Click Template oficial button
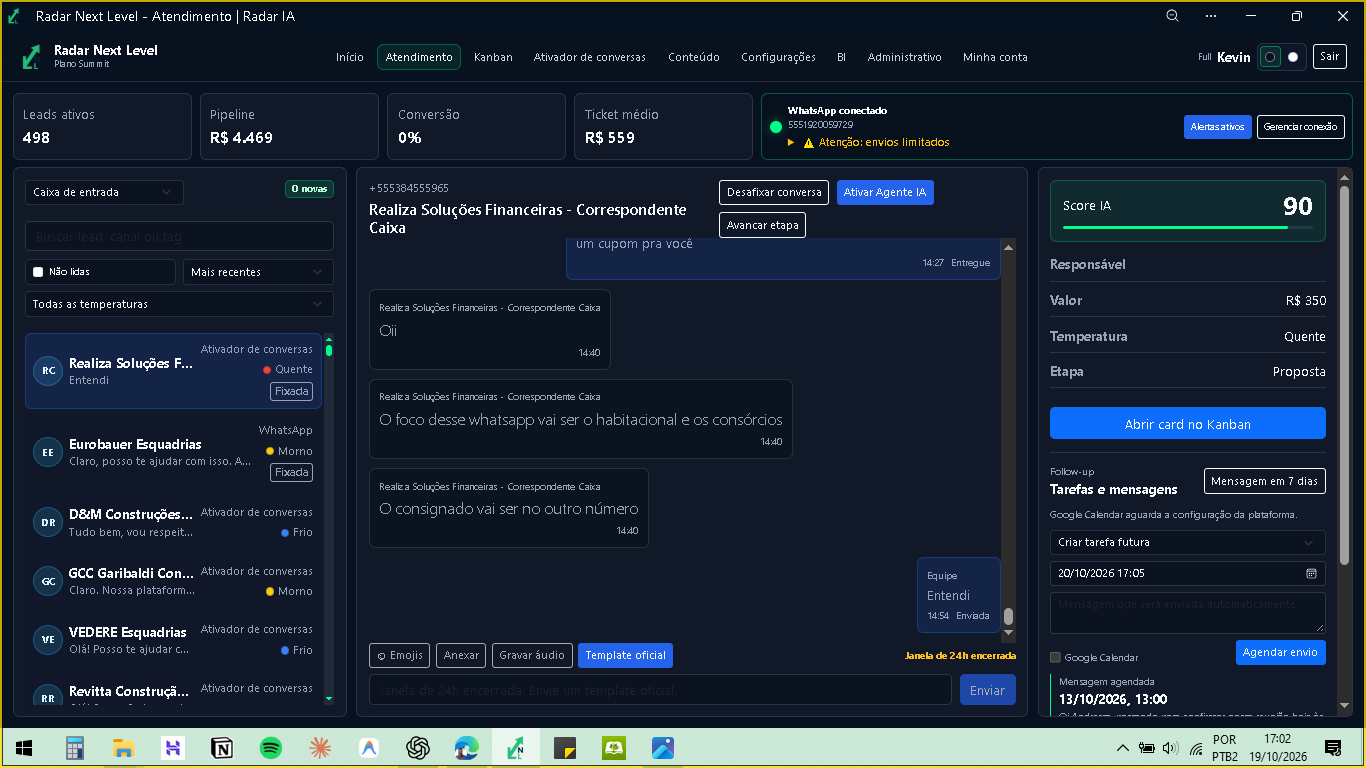The width and height of the screenshot is (1366, 768). 625,655
